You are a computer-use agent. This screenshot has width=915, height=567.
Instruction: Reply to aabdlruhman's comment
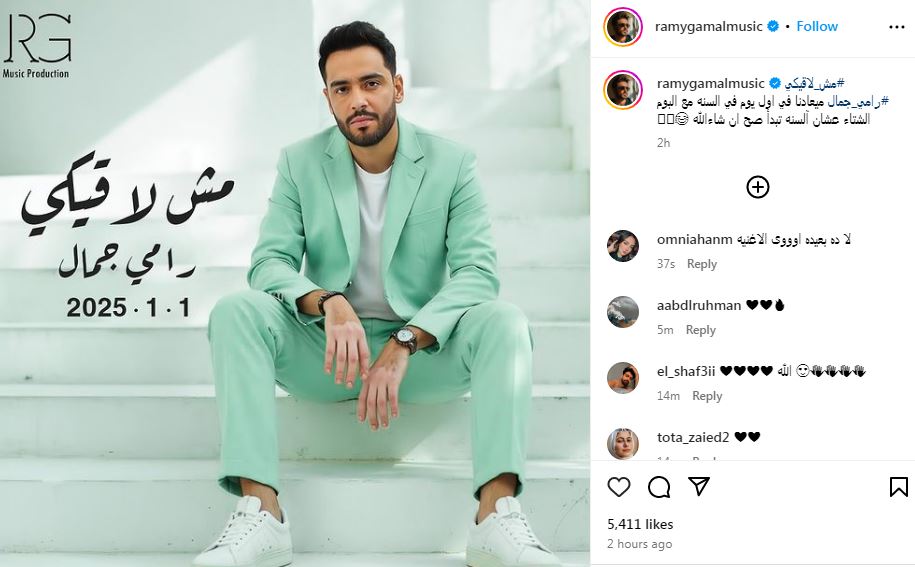pyautogui.click(x=701, y=330)
